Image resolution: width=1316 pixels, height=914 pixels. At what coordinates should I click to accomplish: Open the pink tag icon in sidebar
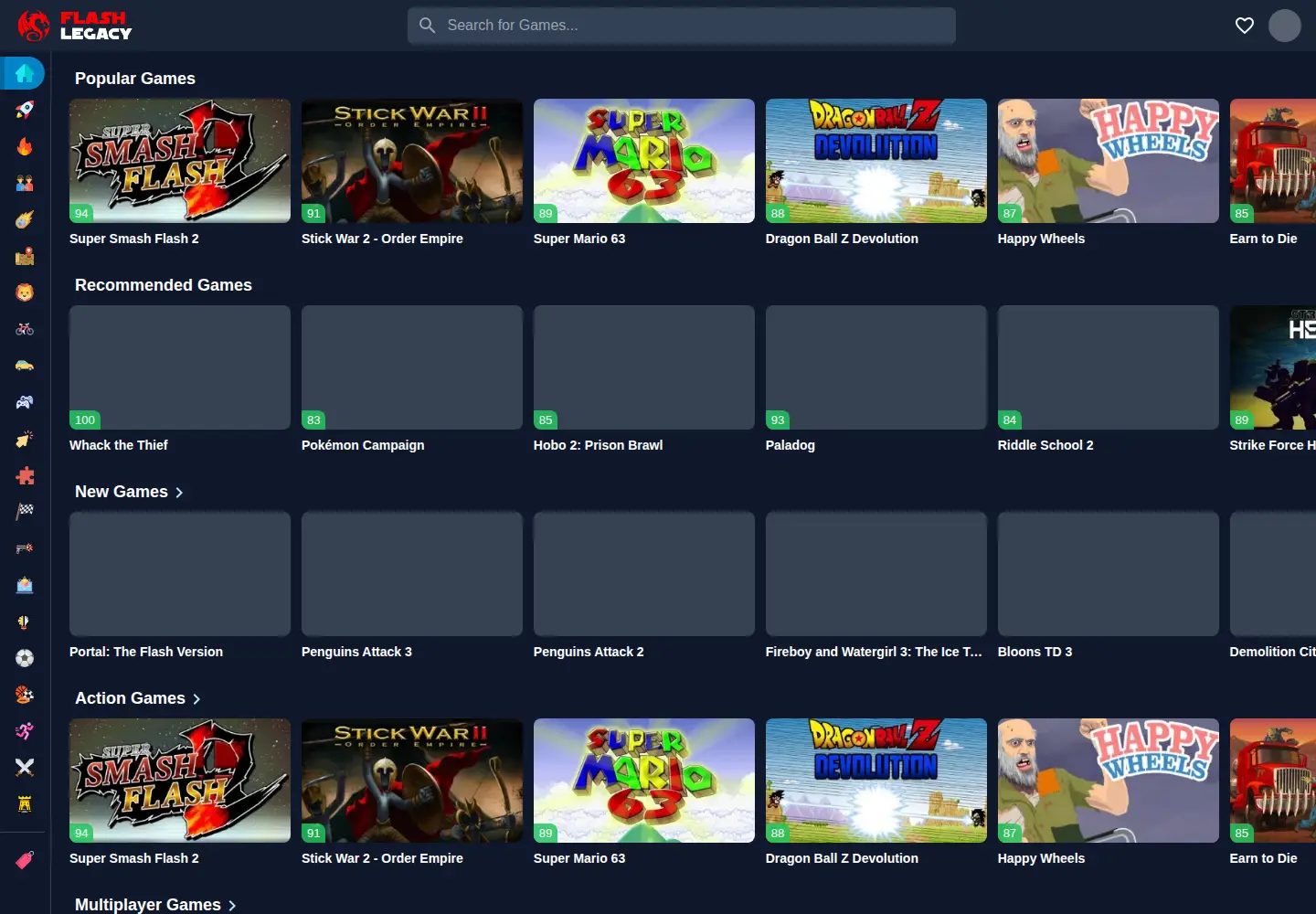pyautogui.click(x=25, y=860)
